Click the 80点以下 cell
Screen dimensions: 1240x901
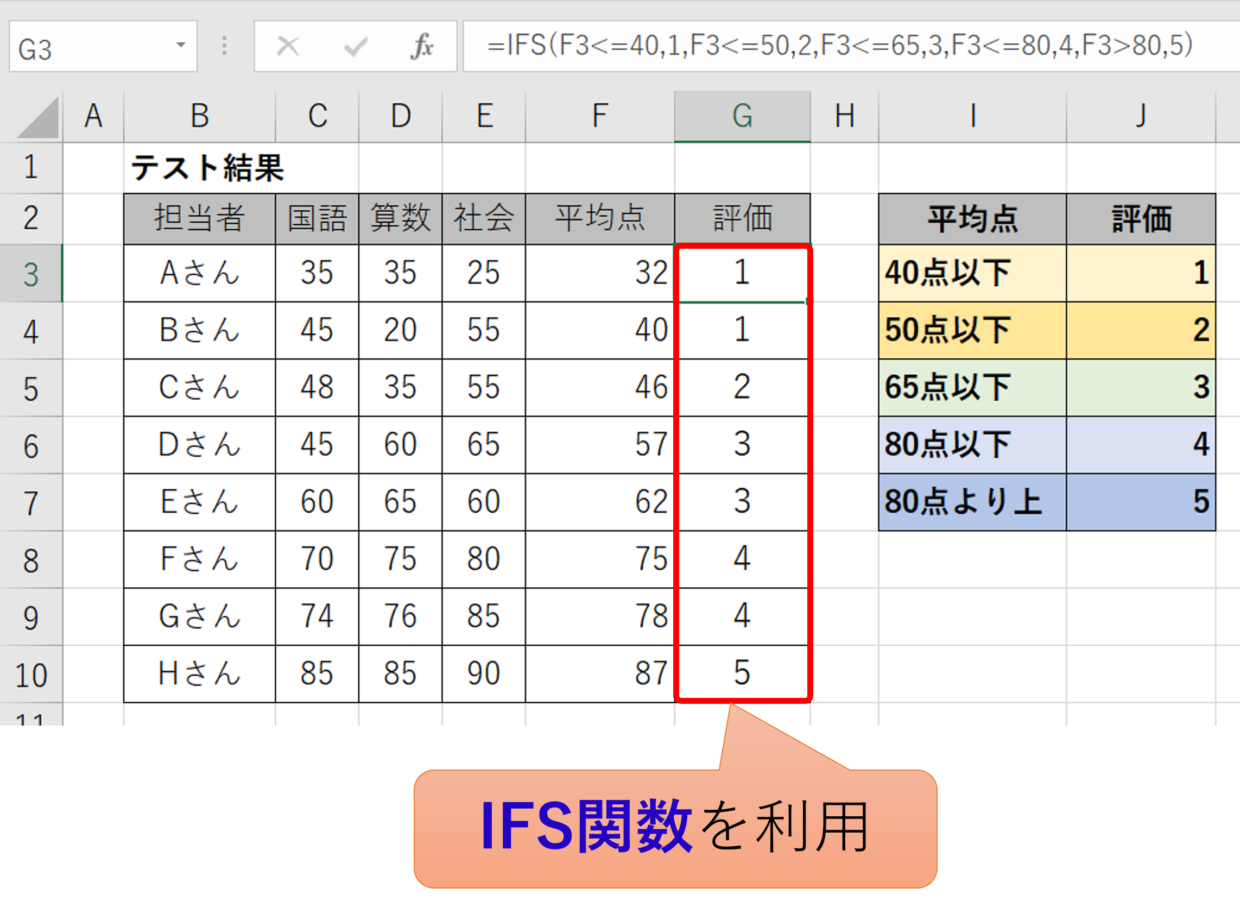point(973,444)
